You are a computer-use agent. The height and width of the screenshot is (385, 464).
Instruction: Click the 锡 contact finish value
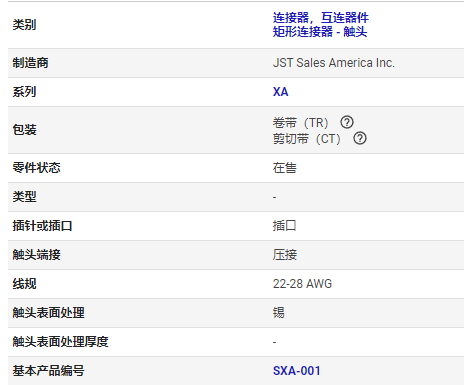(x=279, y=313)
